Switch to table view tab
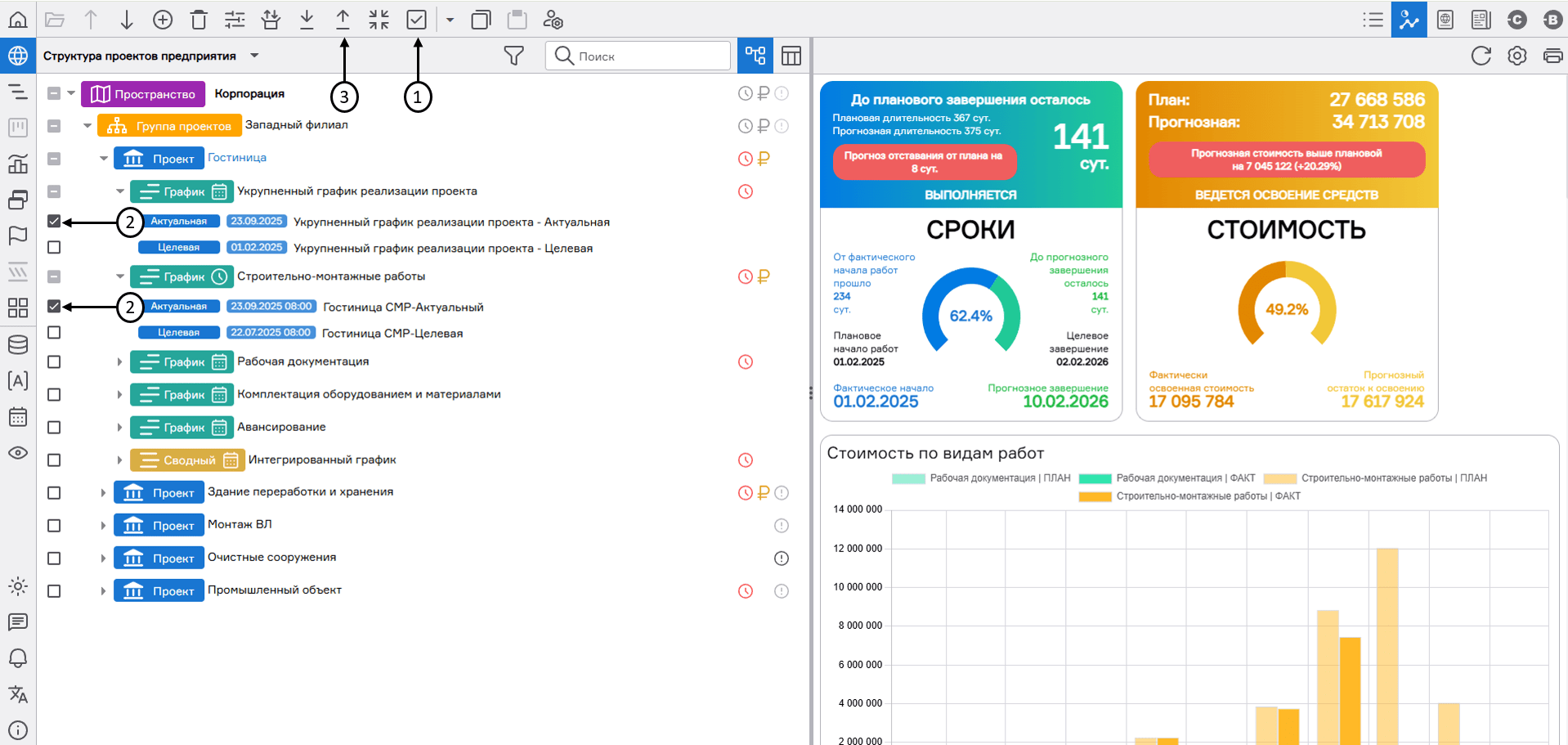The image size is (1568, 745). [791, 56]
